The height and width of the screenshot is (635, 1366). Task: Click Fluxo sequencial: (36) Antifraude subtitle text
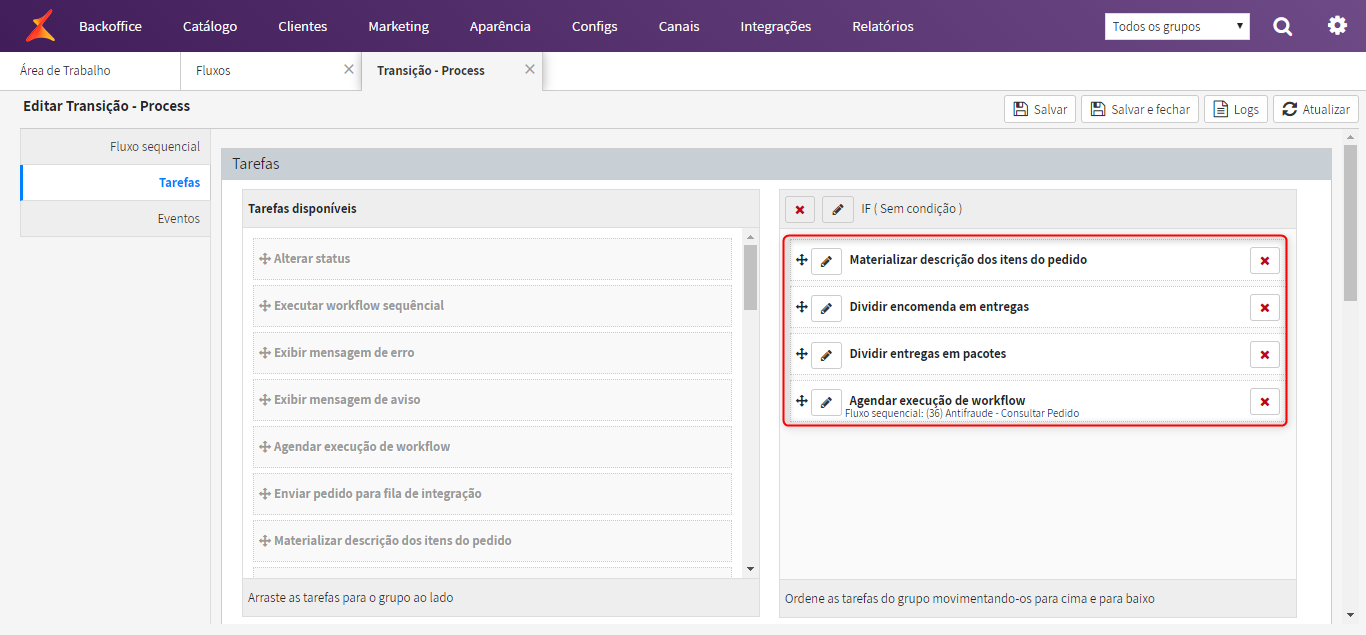click(962, 414)
